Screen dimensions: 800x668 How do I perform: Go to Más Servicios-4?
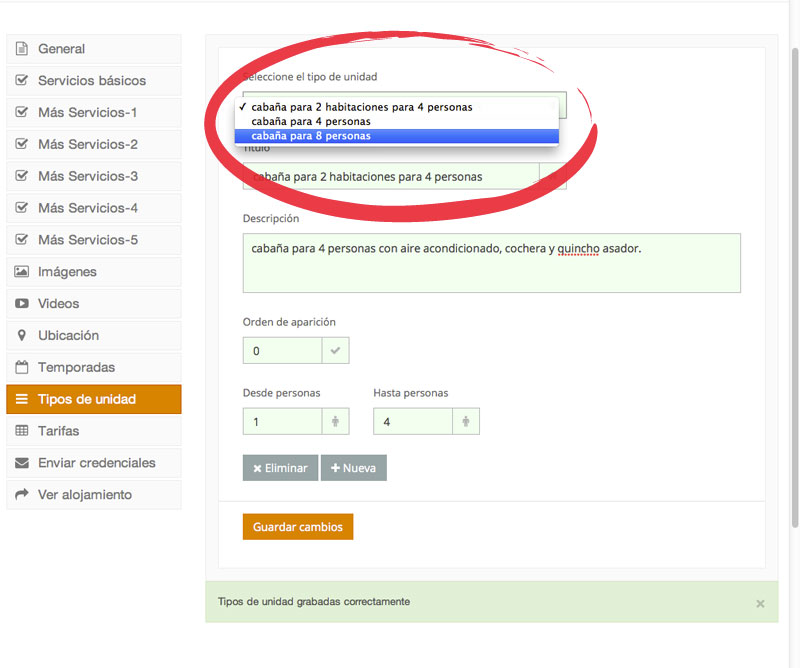pos(94,208)
